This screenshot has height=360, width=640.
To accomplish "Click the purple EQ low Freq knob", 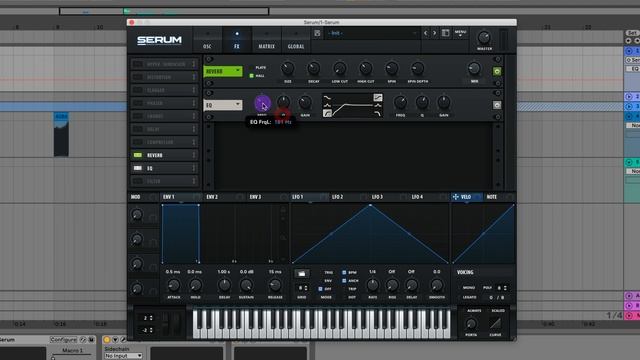I will [x=262, y=103].
